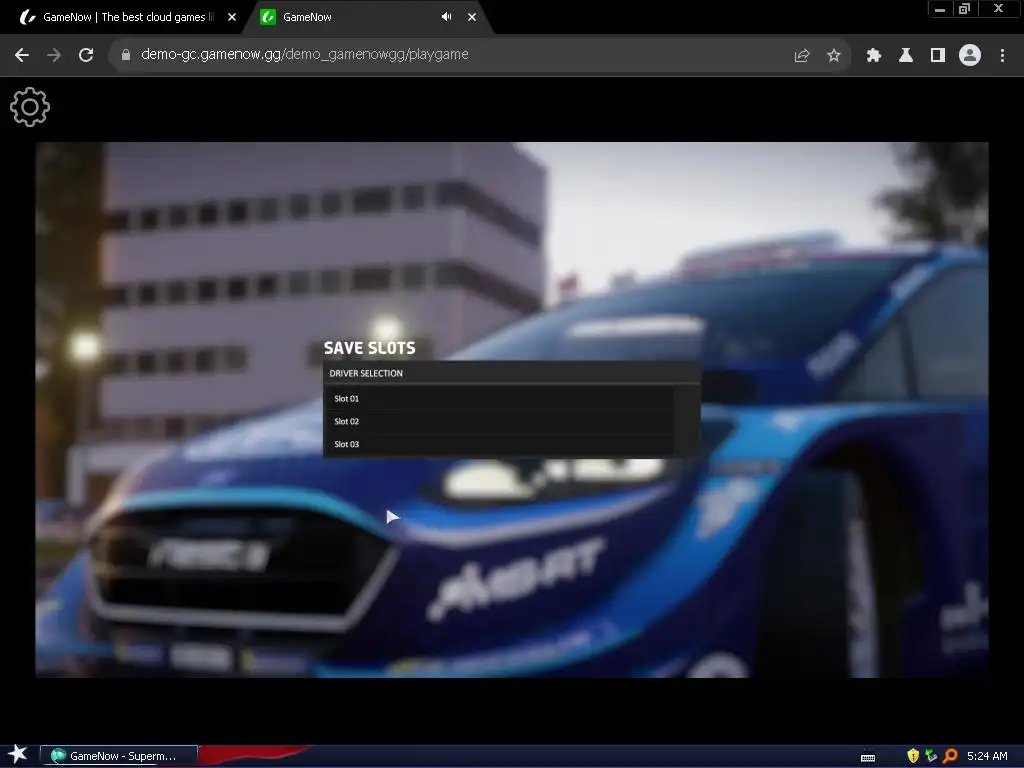Switch to 'GameNow | The best cloud games' tab
This screenshot has width=1024, height=768.
point(123,17)
